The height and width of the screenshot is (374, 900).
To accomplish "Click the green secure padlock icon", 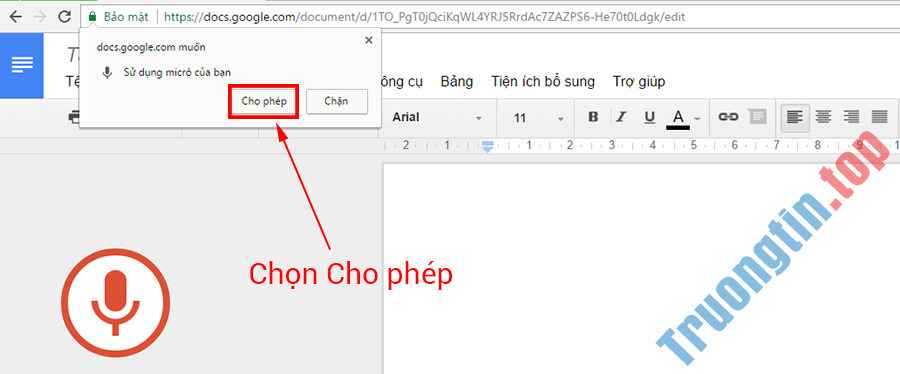I will pos(91,17).
